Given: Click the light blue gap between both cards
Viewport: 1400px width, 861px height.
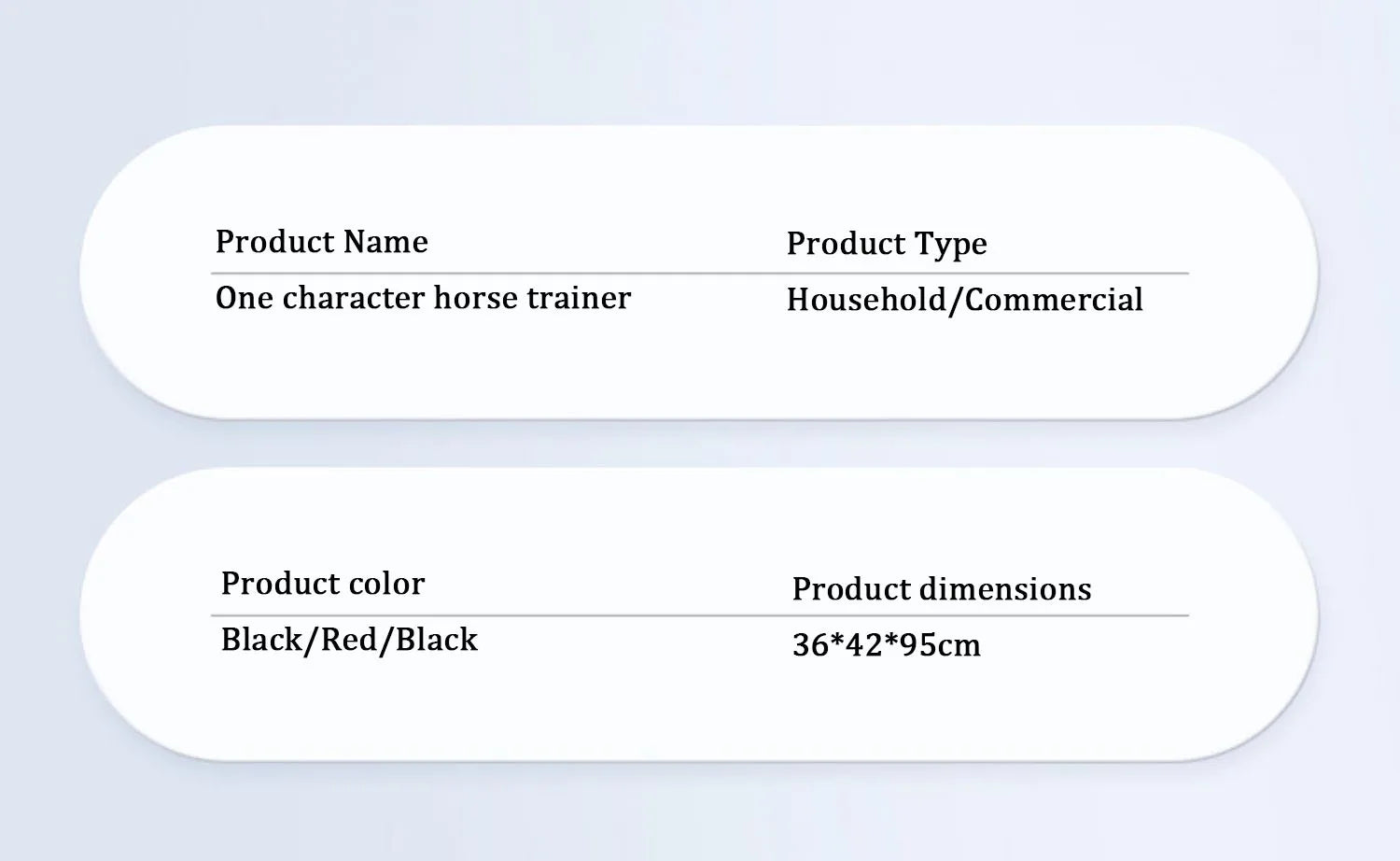Looking at the screenshot, I should click(x=700, y=444).
